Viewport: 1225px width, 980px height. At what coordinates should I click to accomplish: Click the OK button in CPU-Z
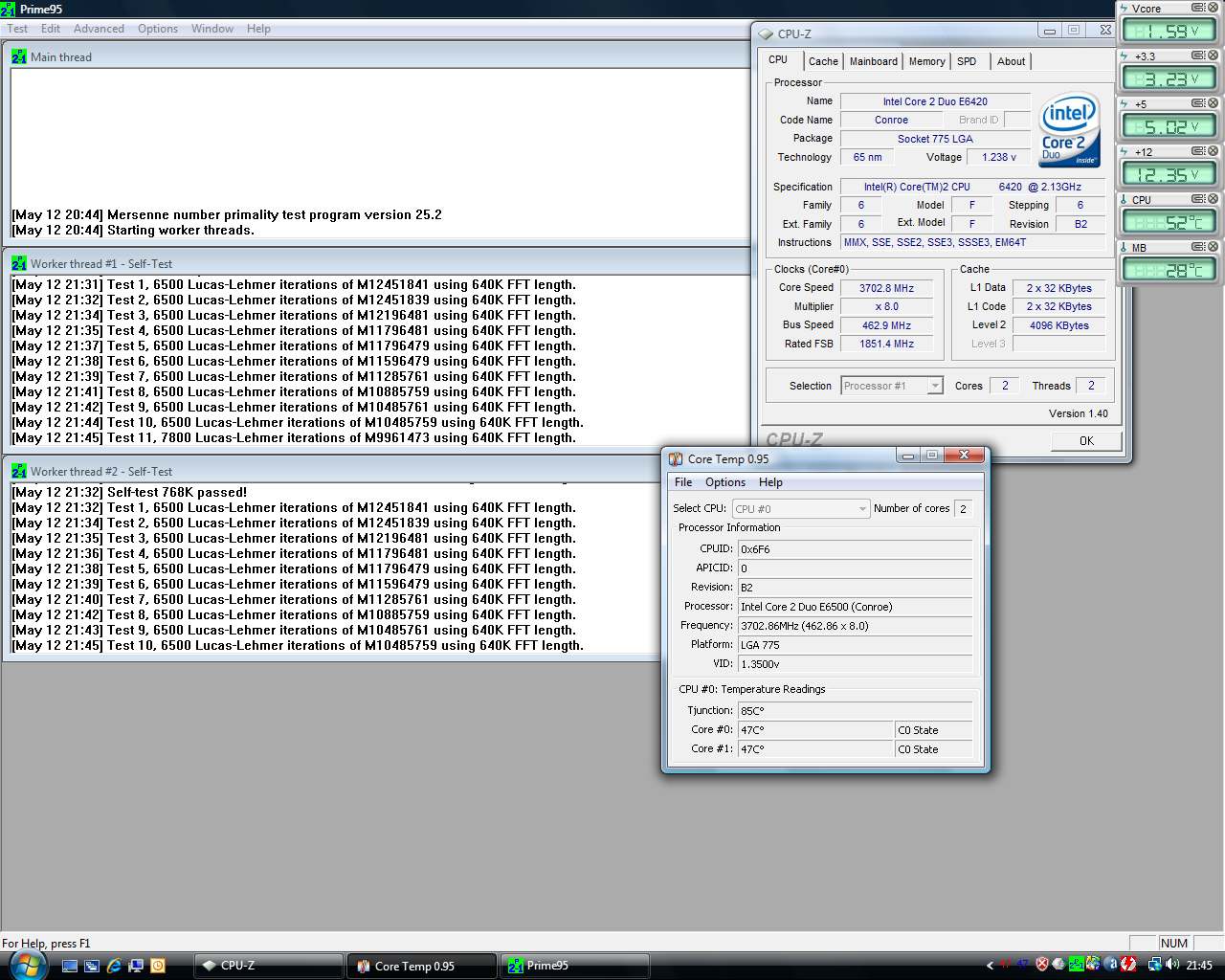point(1086,441)
